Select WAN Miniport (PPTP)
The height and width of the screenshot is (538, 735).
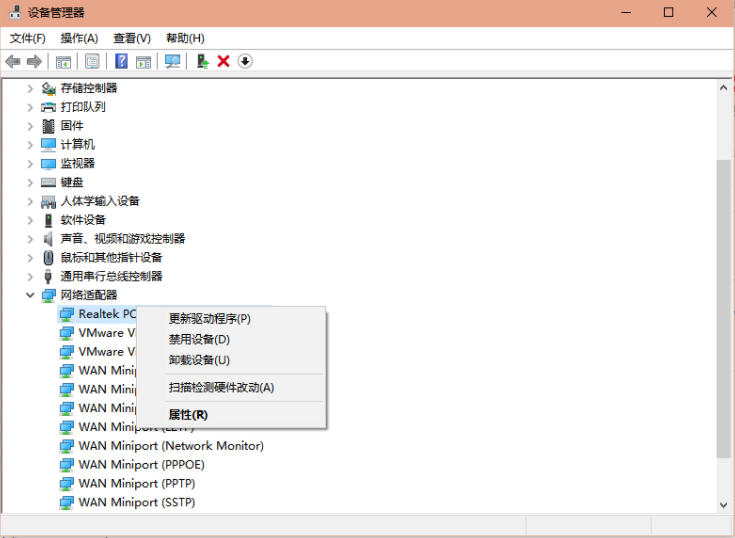[137, 484]
